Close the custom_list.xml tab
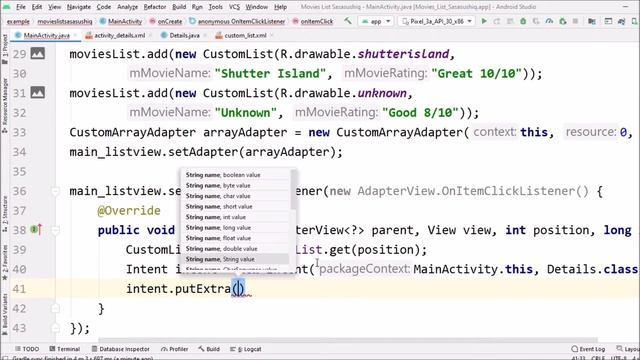The width and height of the screenshot is (640, 360). [x=272, y=36]
